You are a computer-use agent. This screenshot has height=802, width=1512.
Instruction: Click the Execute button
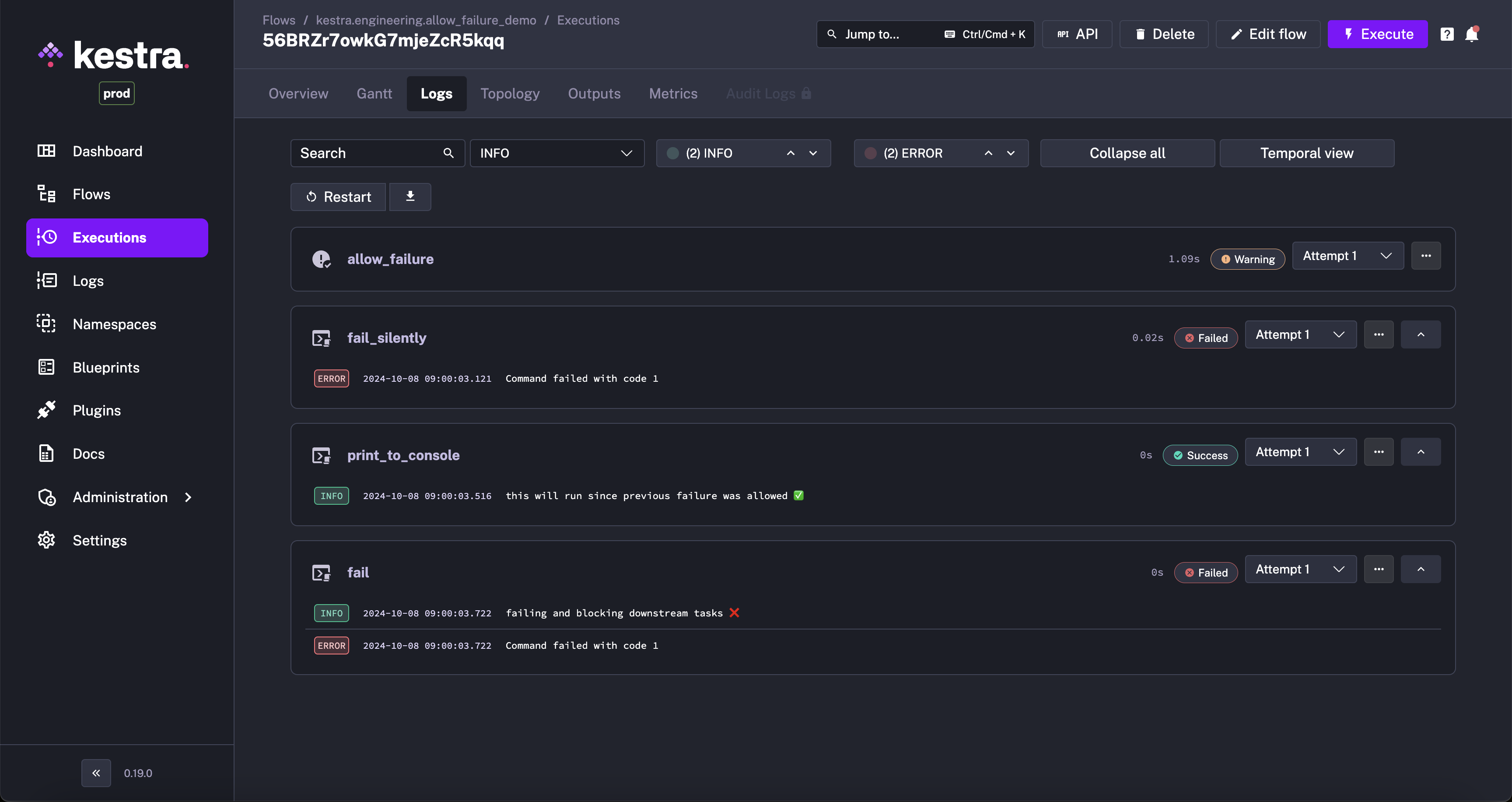[1377, 34]
